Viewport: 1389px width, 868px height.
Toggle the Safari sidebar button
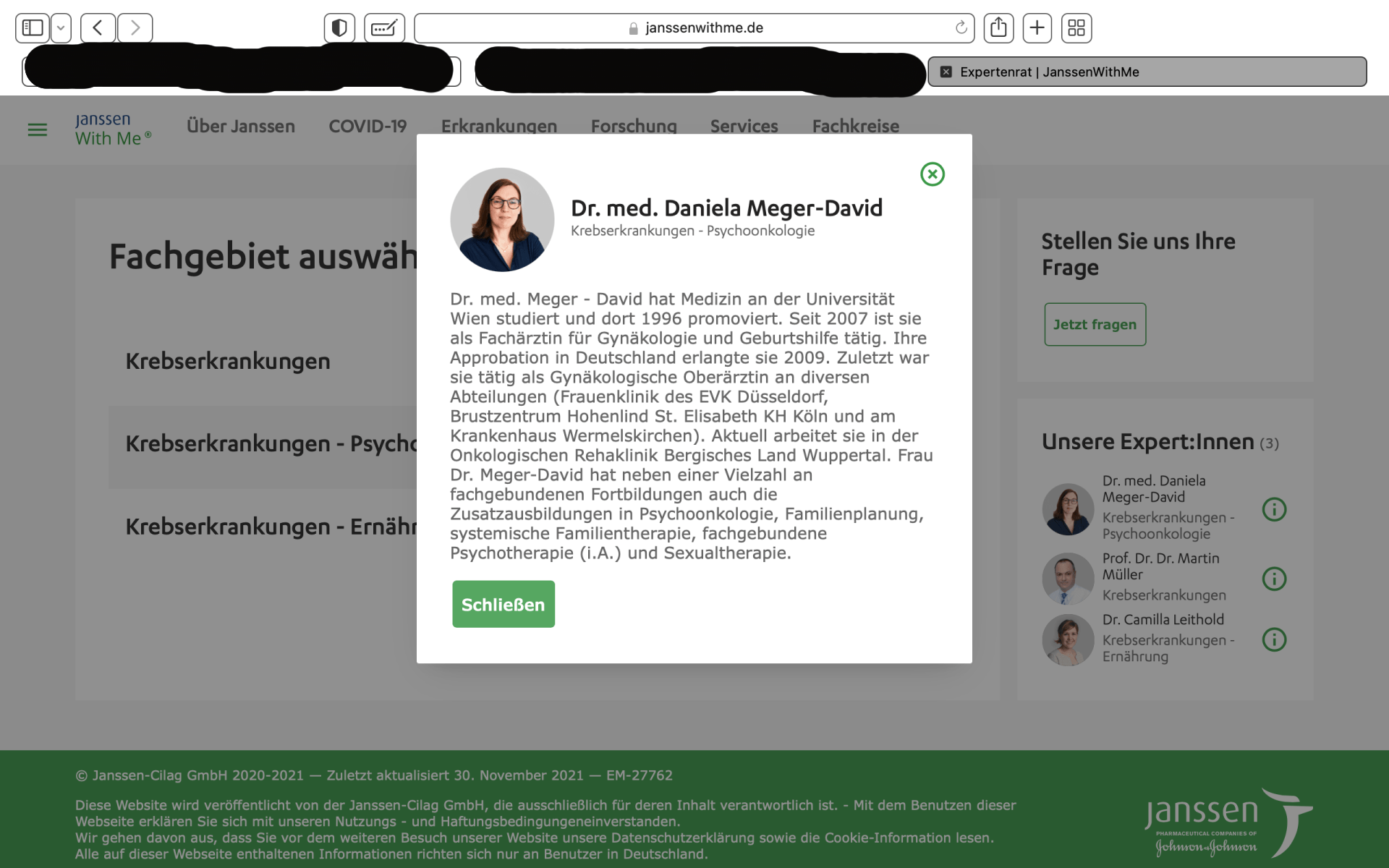pos(33,28)
